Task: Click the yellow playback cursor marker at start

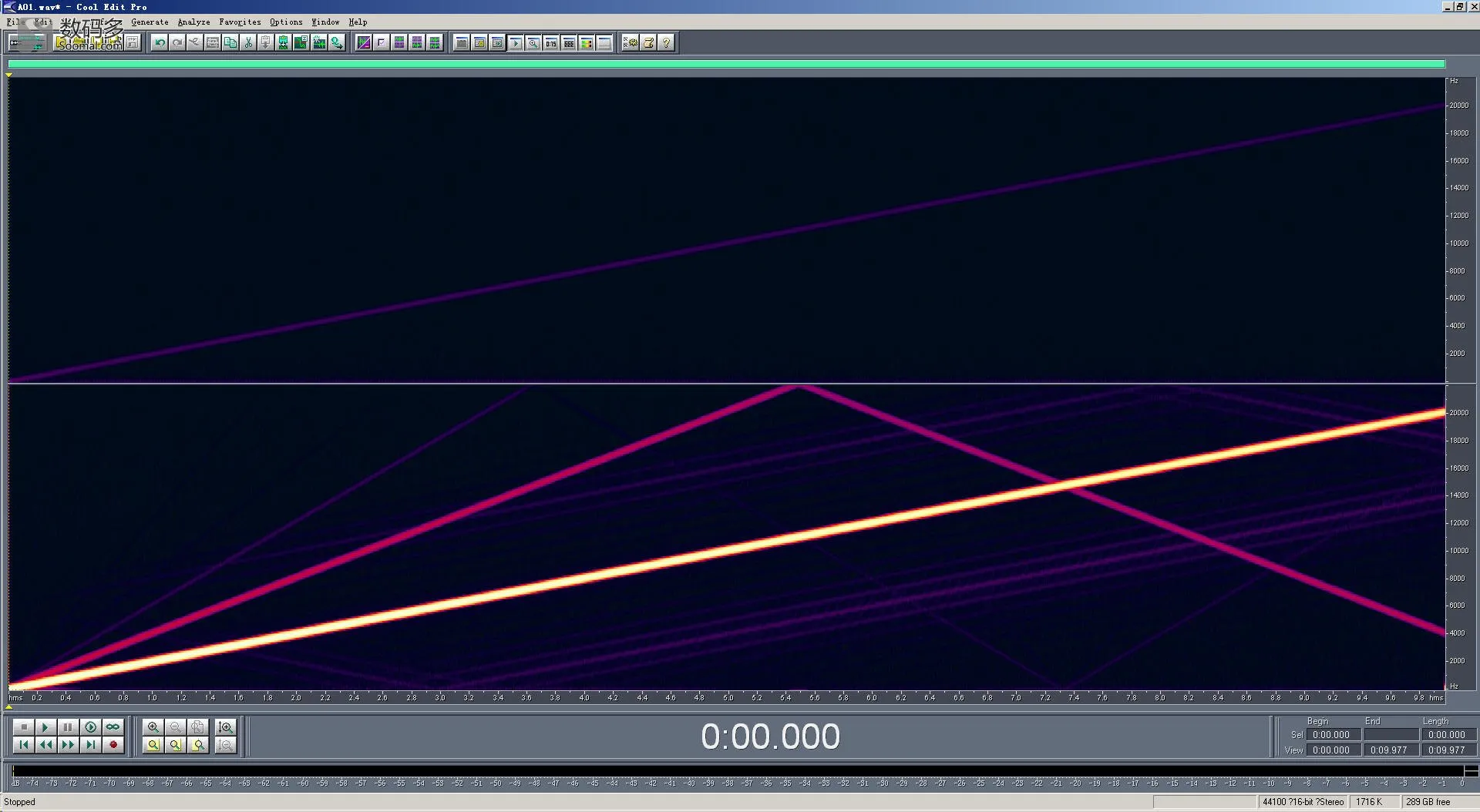Action: (x=9, y=75)
